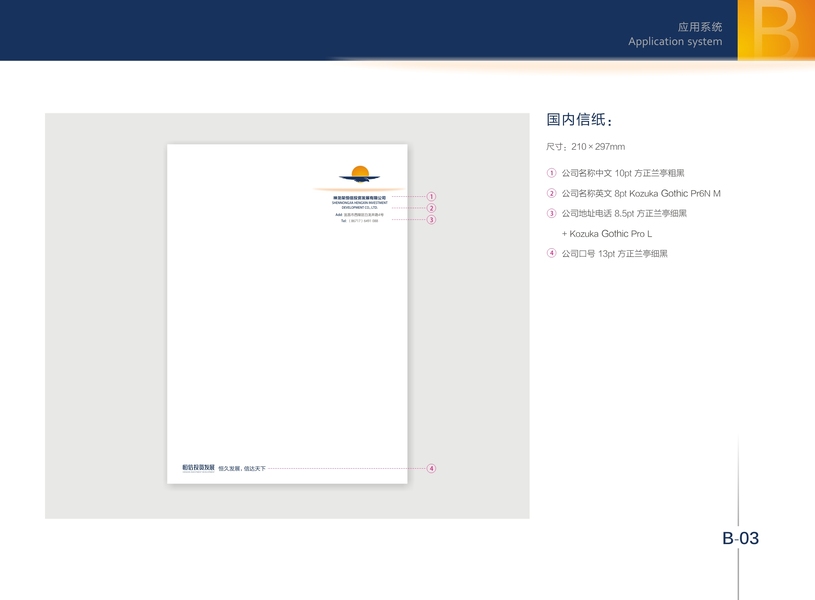Click the large B letter in orange block
Viewport: 815px width, 600px height.
775,29
